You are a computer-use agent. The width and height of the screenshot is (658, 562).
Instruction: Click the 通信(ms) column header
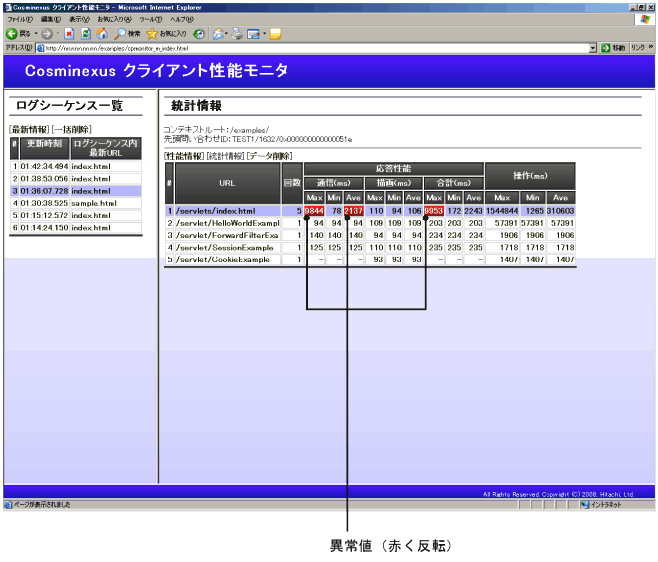click(x=334, y=183)
